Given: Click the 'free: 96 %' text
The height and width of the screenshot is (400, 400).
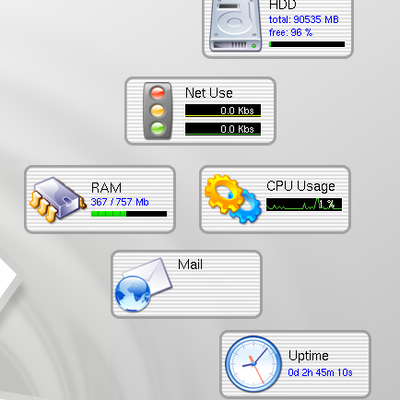Looking at the screenshot, I should pos(291,33).
